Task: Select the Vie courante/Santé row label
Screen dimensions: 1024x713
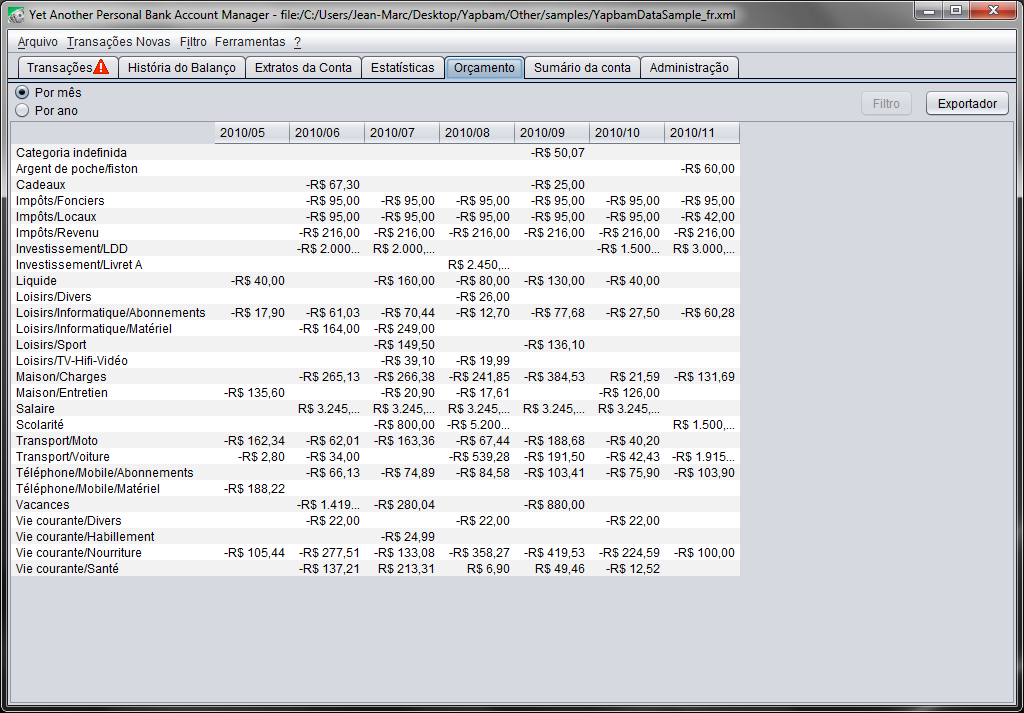Action: (67, 569)
